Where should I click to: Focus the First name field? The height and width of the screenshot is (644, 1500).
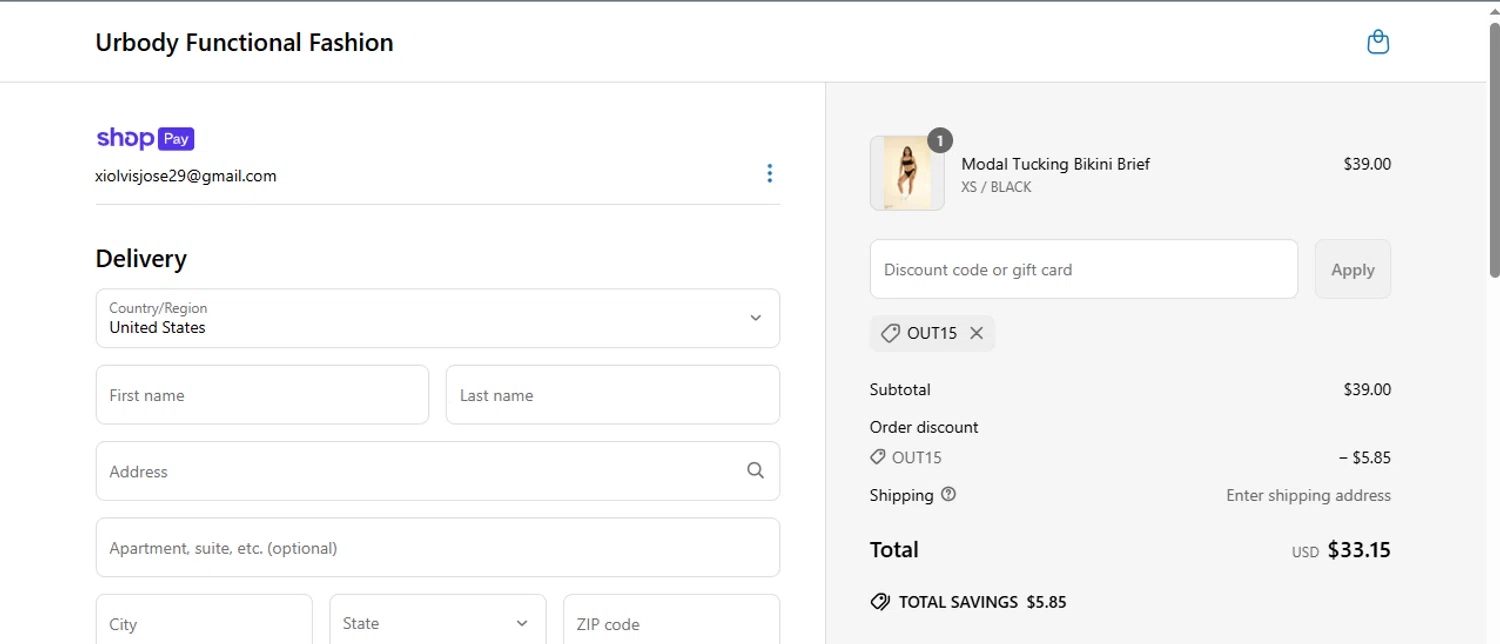coord(262,394)
